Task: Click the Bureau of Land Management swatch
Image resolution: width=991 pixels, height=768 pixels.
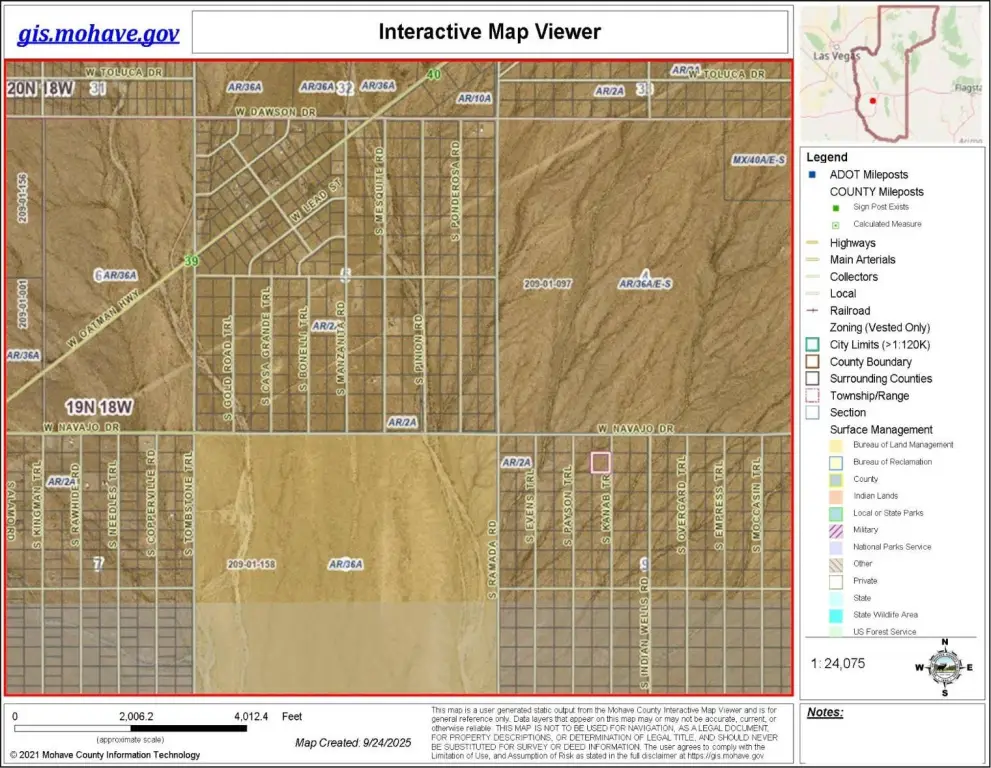Action: pos(836,445)
